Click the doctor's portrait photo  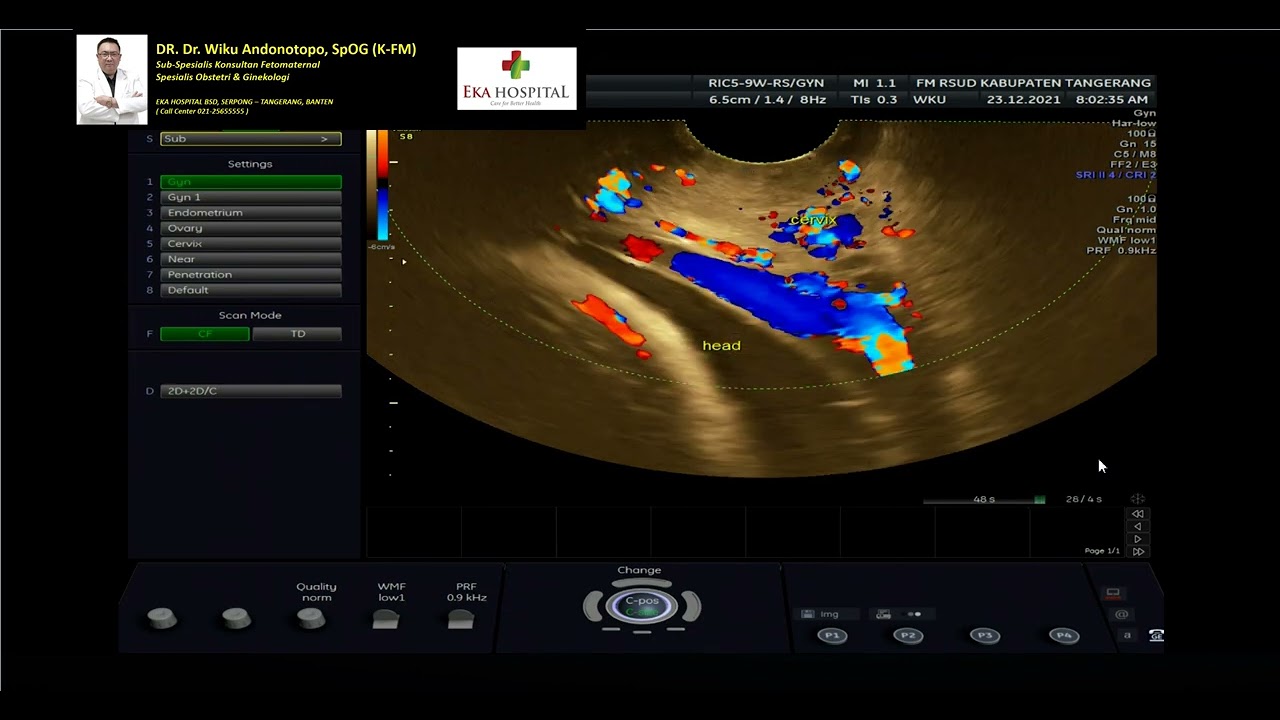coord(112,80)
